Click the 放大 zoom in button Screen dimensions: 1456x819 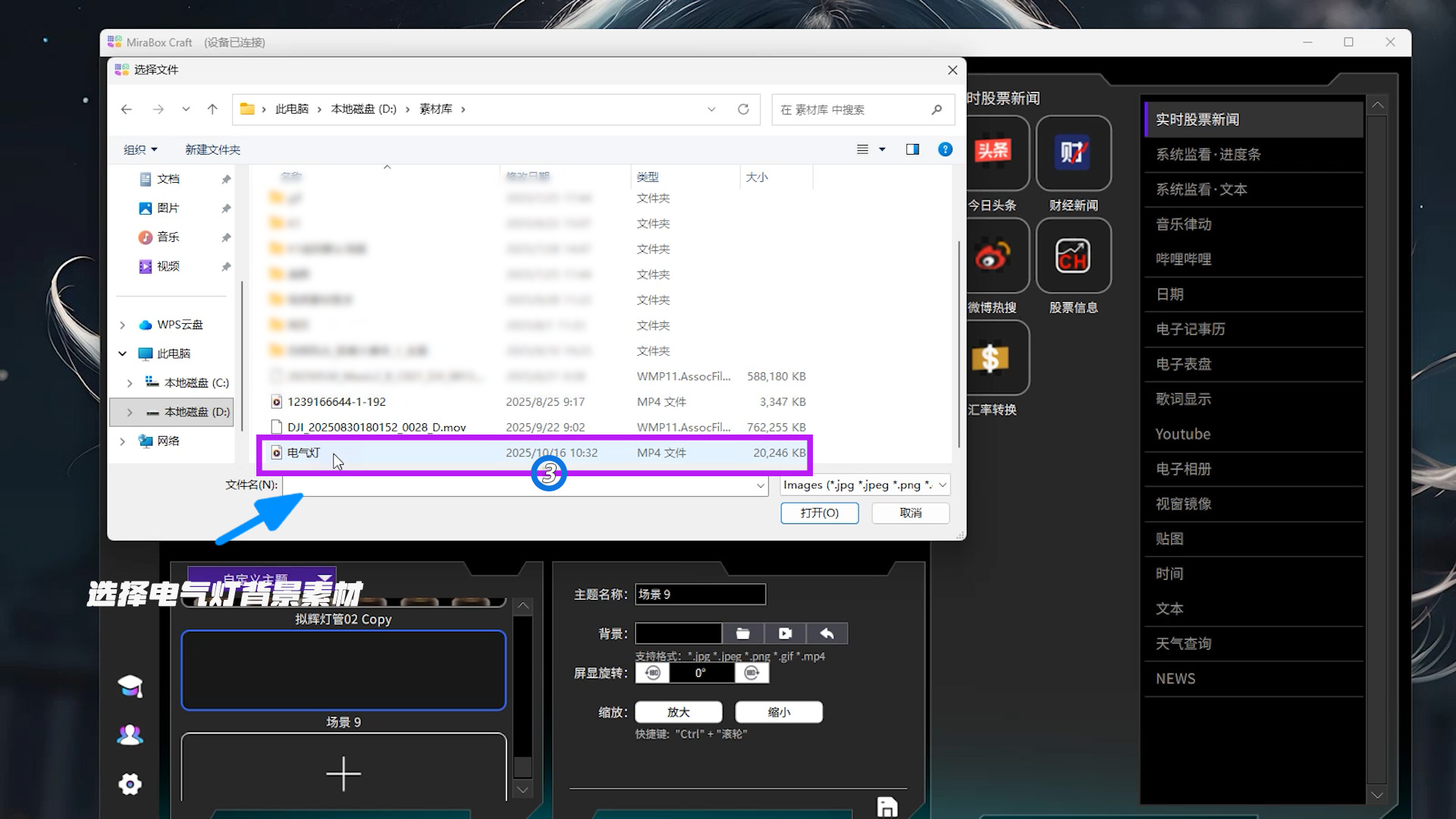pos(678,712)
